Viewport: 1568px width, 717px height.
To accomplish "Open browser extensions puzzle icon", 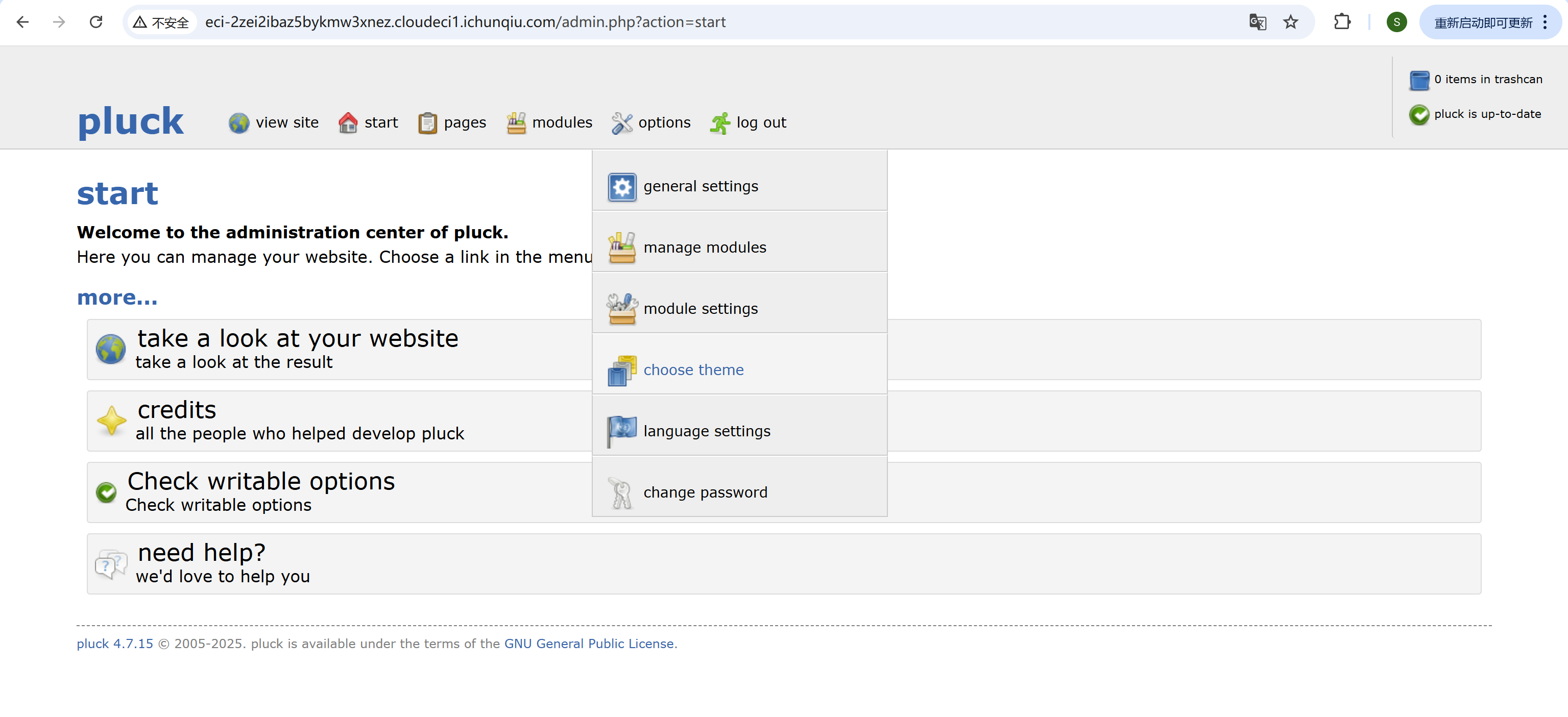I will (1342, 22).
